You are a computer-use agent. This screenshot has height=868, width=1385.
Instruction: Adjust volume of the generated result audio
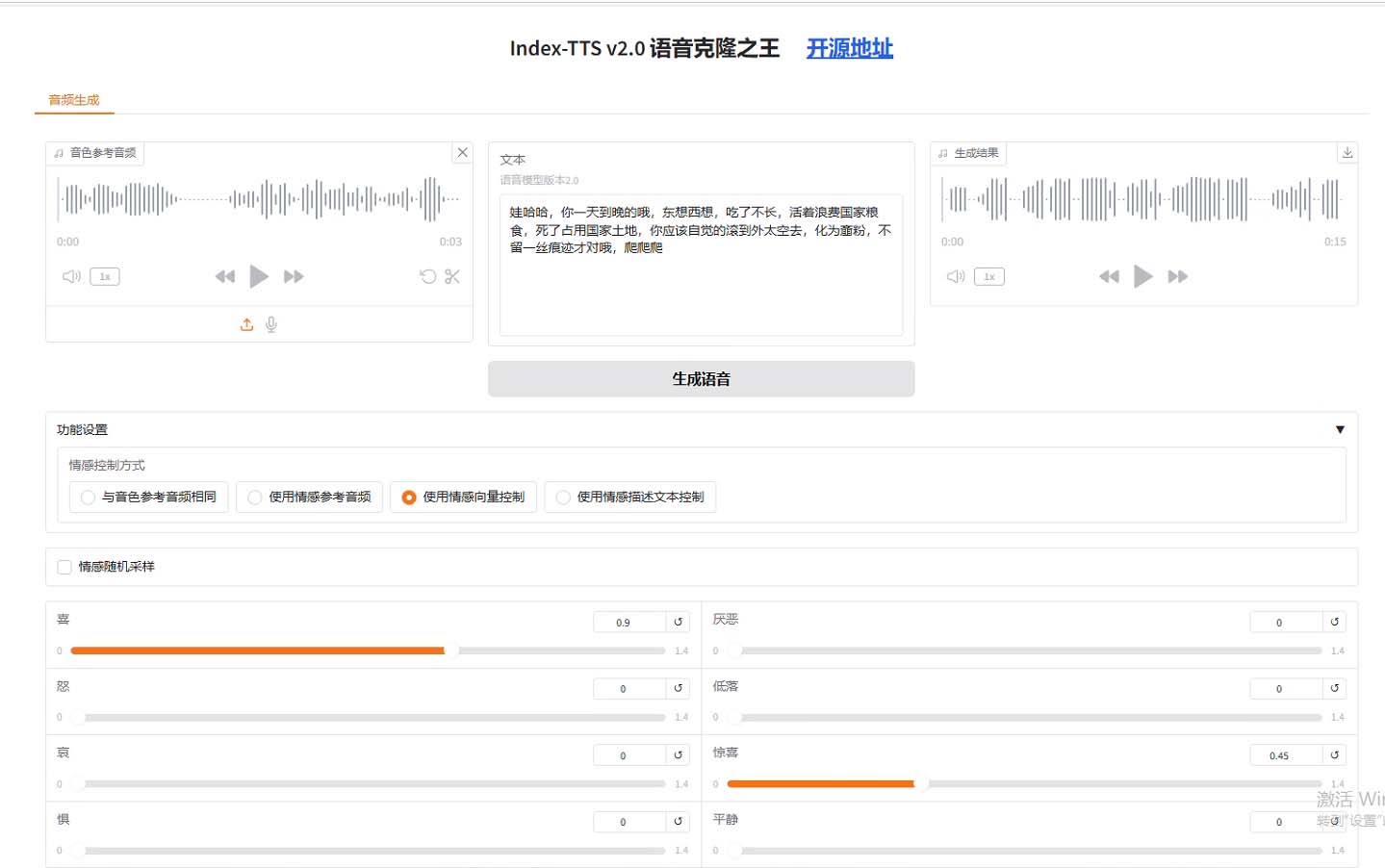point(955,277)
